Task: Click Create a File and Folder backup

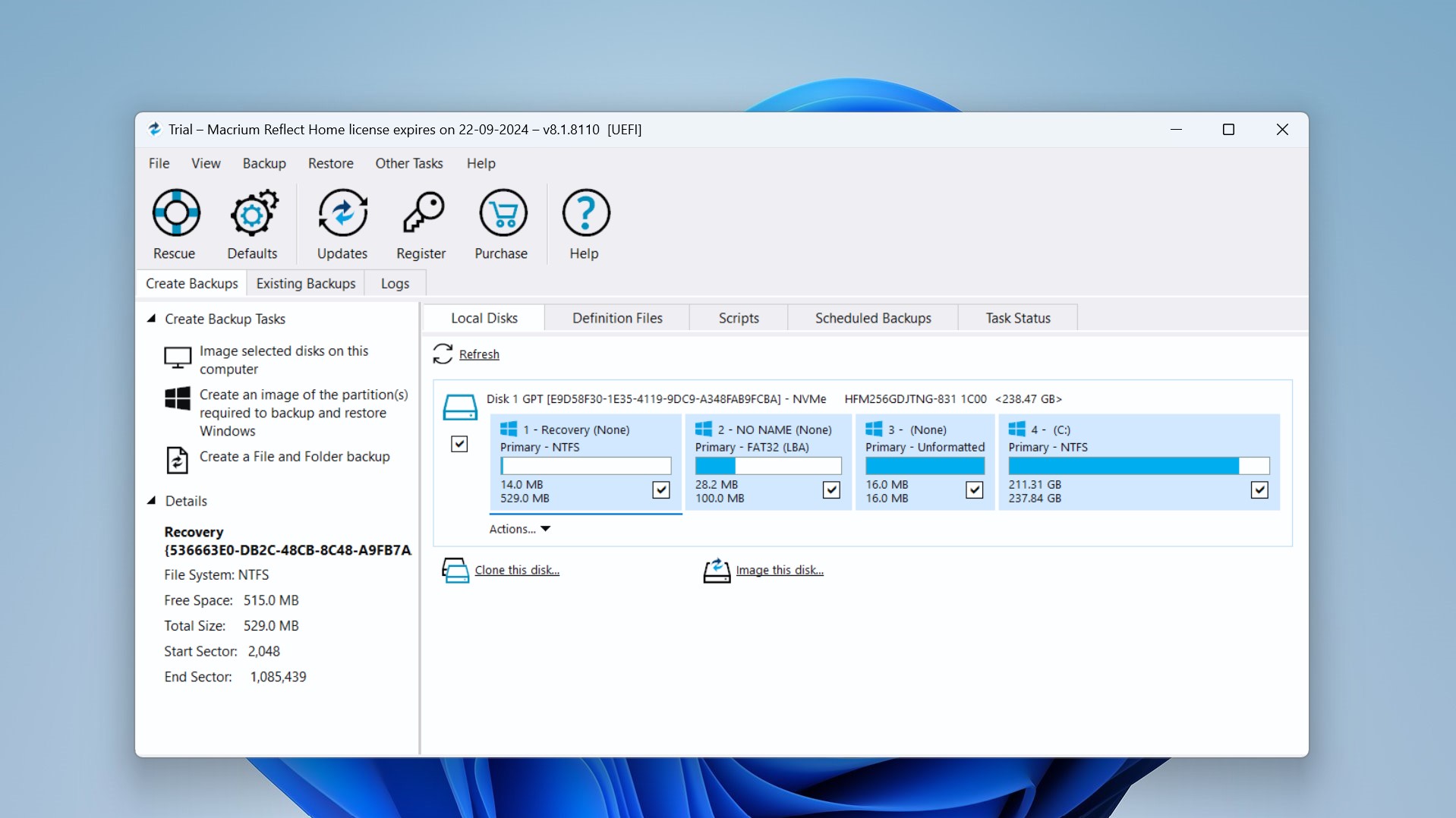Action: [x=295, y=456]
